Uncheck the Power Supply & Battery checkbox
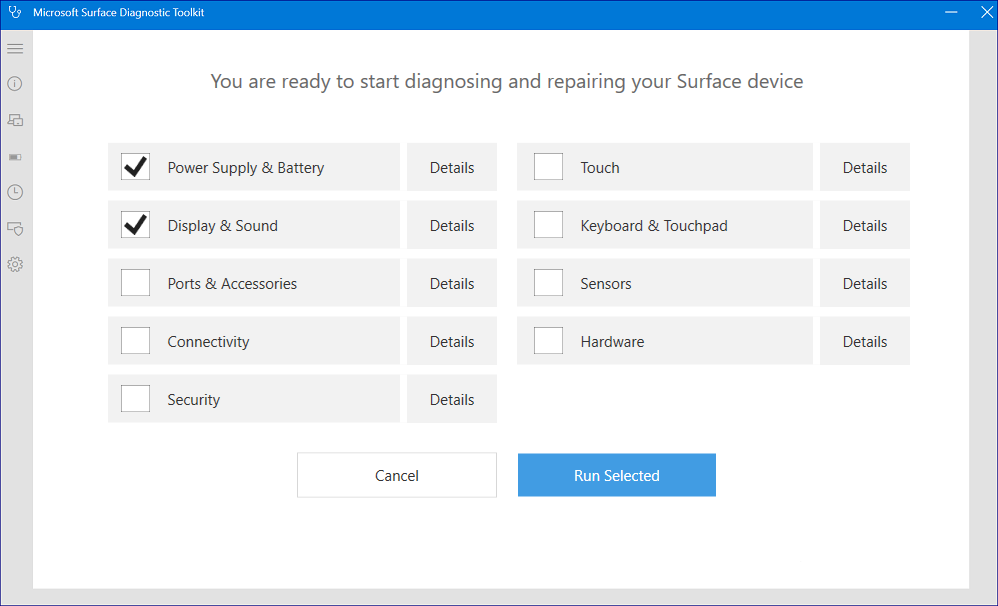The height and width of the screenshot is (606, 998). click(135, 167)
